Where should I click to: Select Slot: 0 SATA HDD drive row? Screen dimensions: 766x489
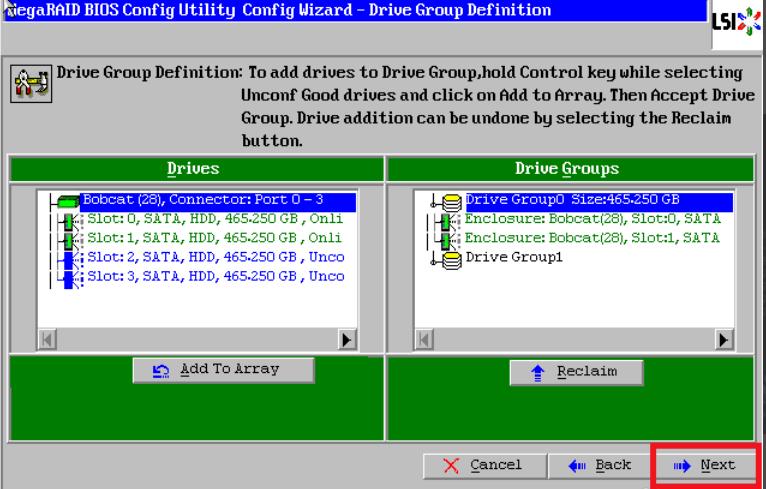coord(215,218)
